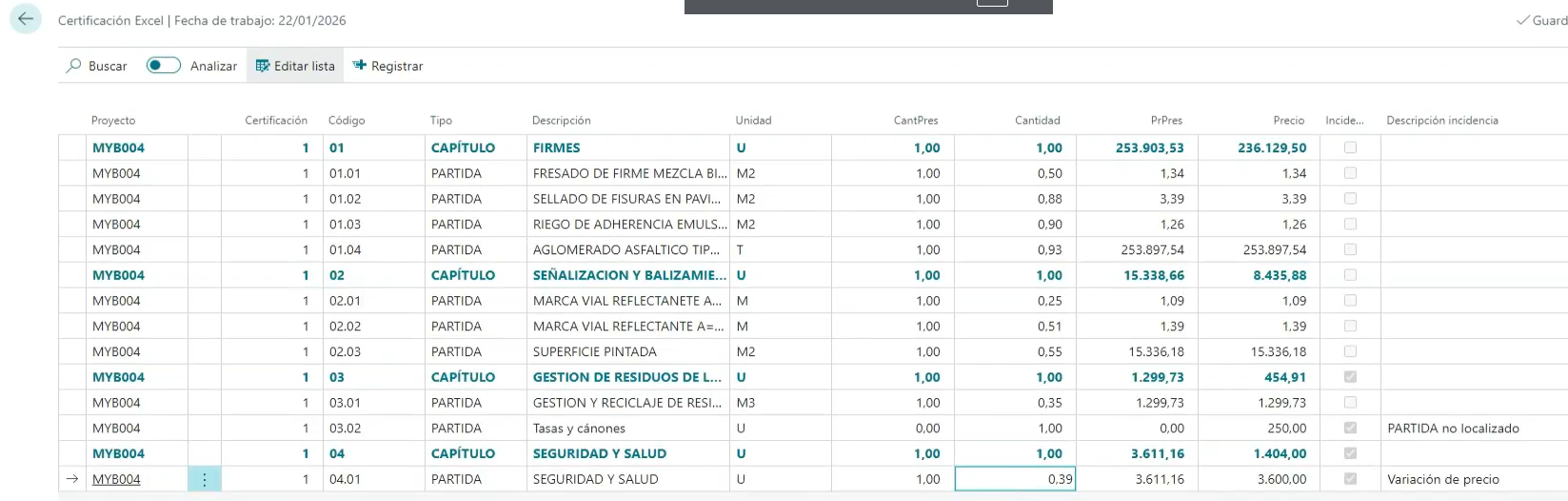Toggle incidence checkbox for row 01.04
This screenshot has width=1568, height=501.
pyautogui.click(x=1350, y=250)
